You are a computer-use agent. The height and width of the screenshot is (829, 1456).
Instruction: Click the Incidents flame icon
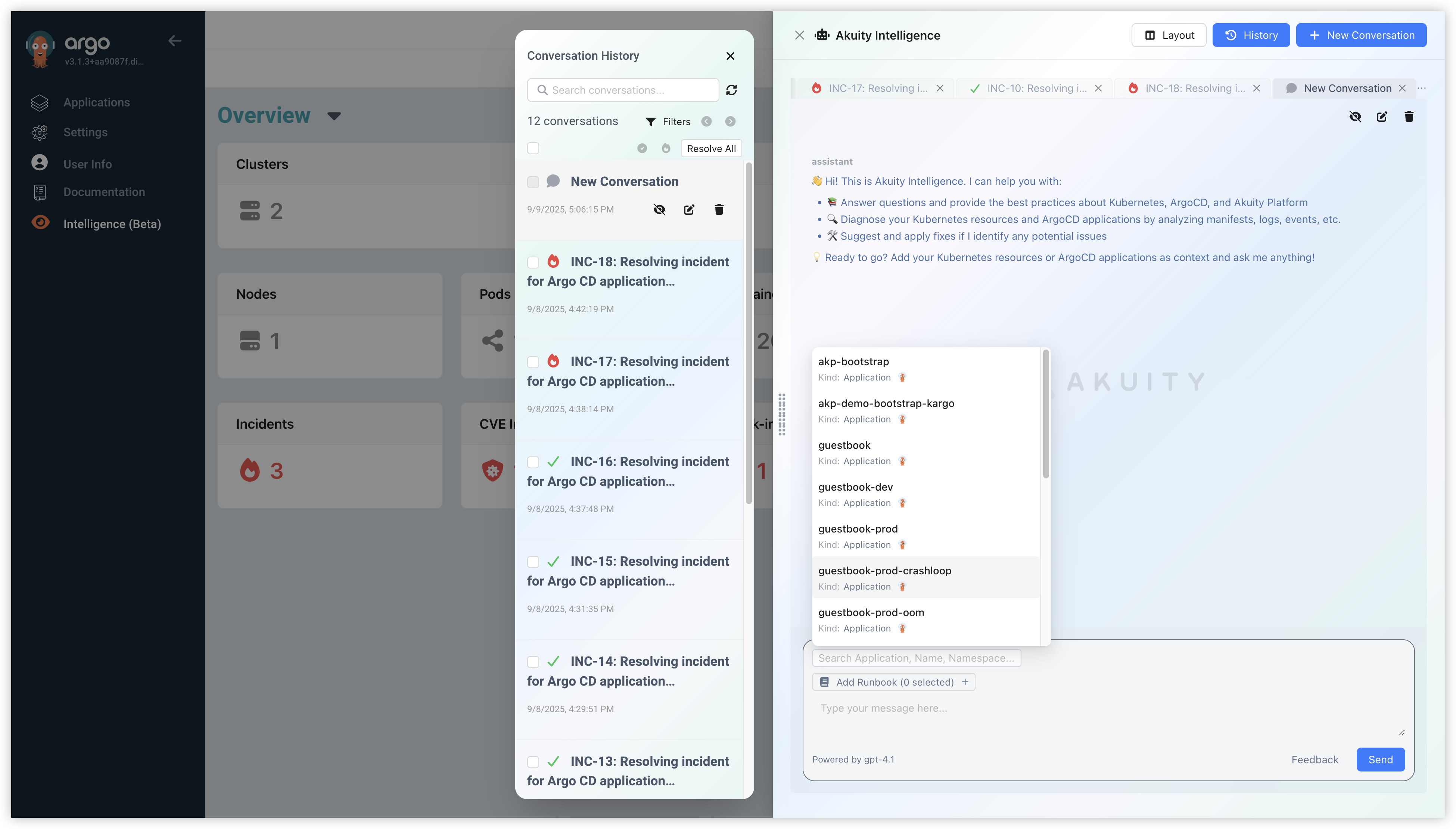[249, 470]
